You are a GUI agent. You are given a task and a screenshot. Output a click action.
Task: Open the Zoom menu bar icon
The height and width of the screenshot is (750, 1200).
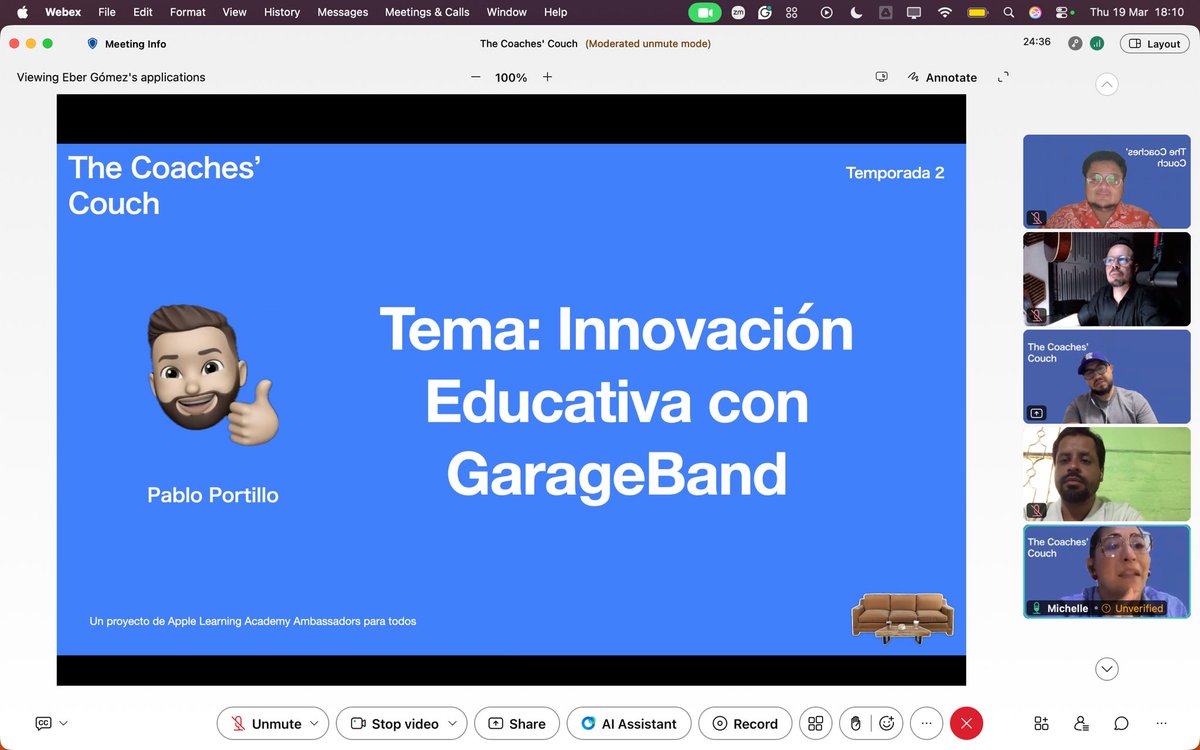pyautogui.click(x=738, y=12)
